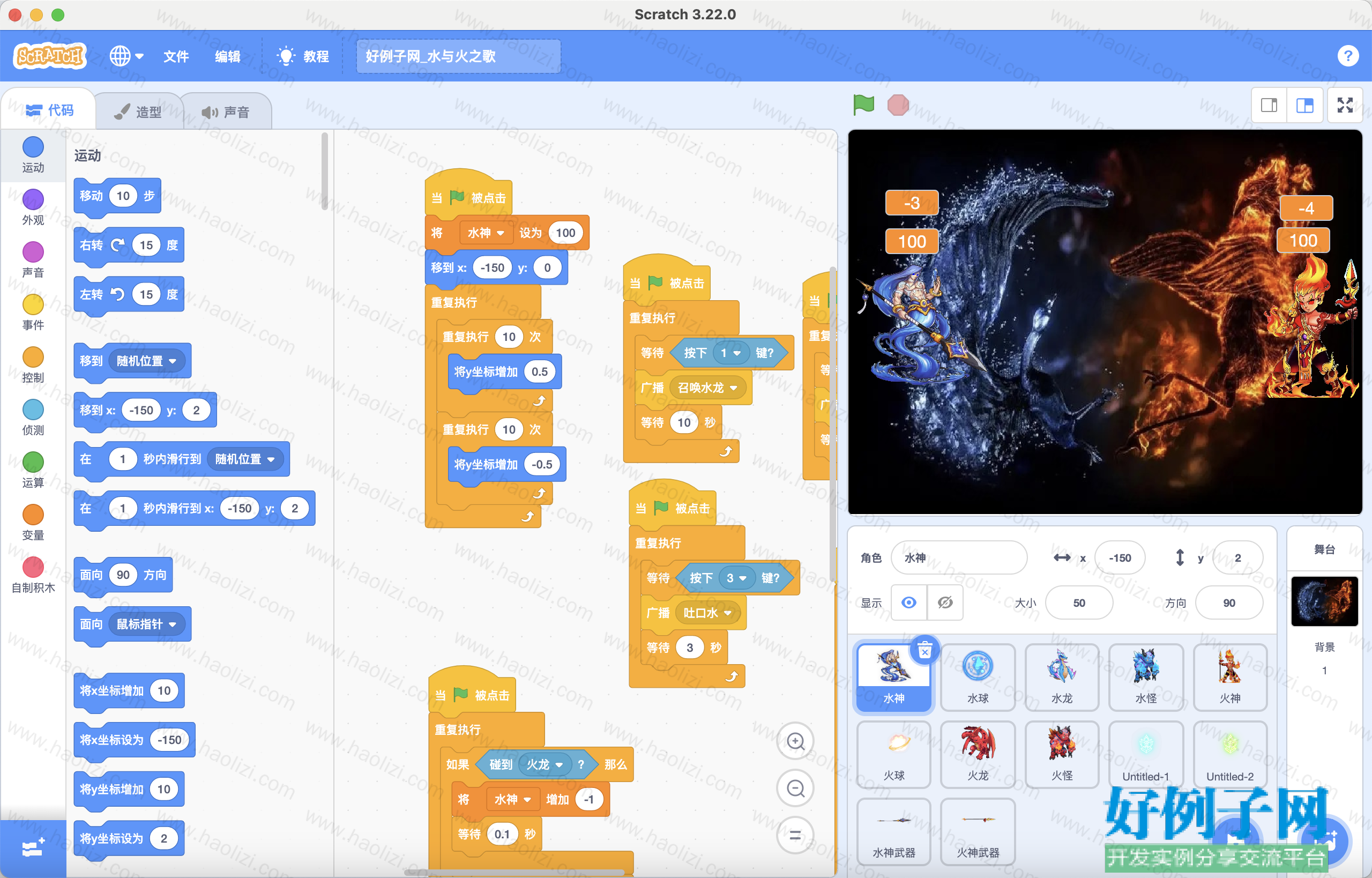
Task: Open the Scratch help question mark
Action: [1347, 56]
